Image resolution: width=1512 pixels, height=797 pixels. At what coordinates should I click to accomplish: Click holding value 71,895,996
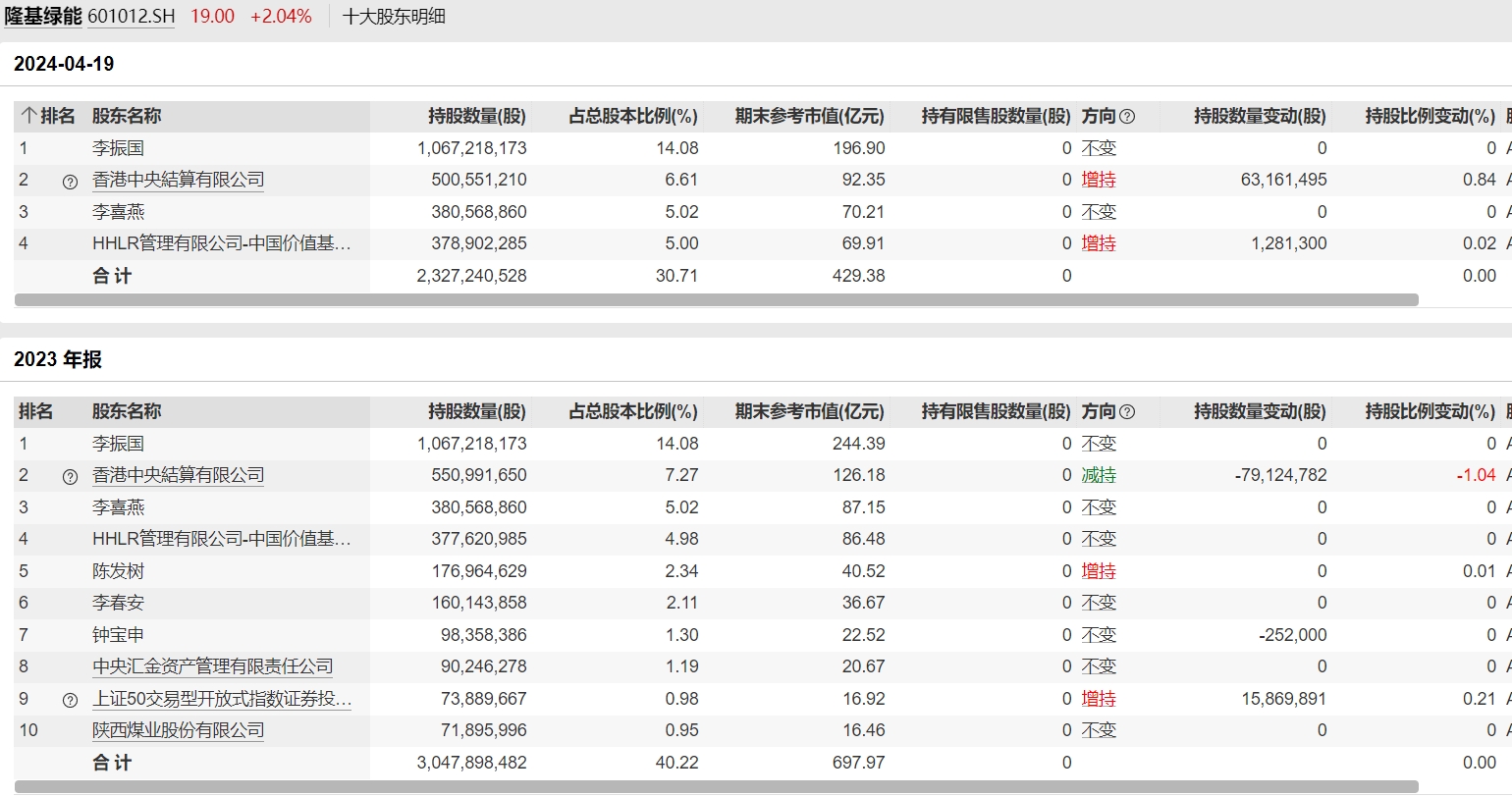pyautogui.click(x=484, y=730)
